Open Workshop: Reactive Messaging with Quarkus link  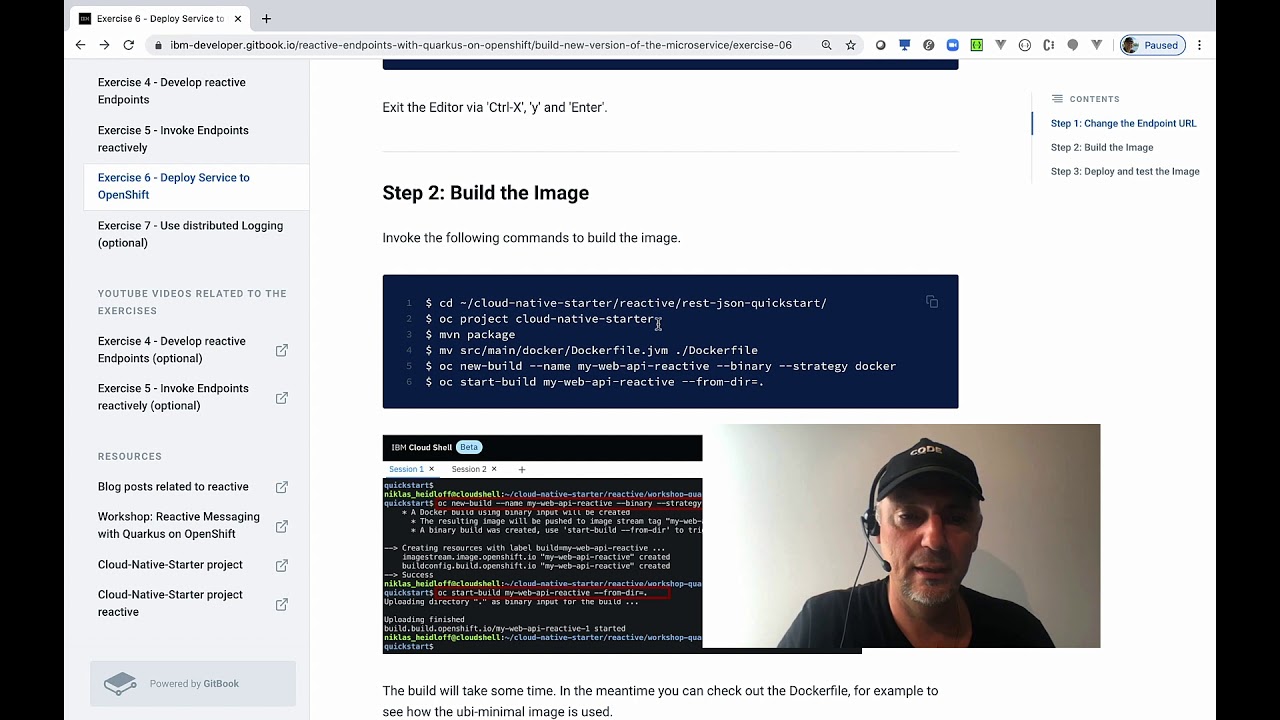click(x=178, y=525)
